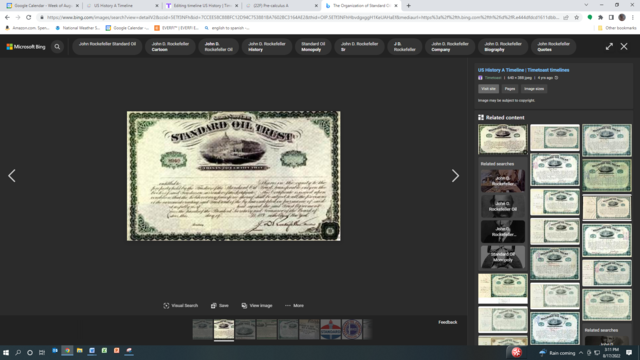Advance to the next image arrow
Image resolution: width=640 pixels, height=360 pixels.
(455, 176)
